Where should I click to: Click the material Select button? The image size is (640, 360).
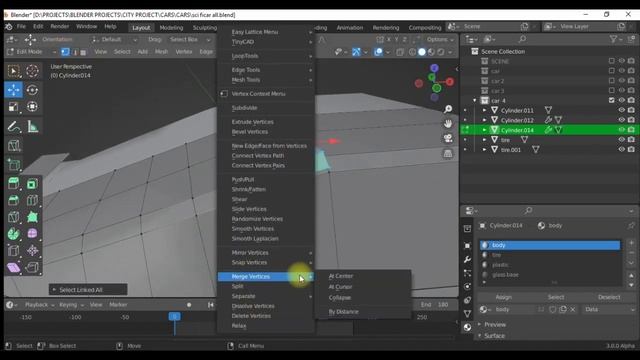point(556,297)
